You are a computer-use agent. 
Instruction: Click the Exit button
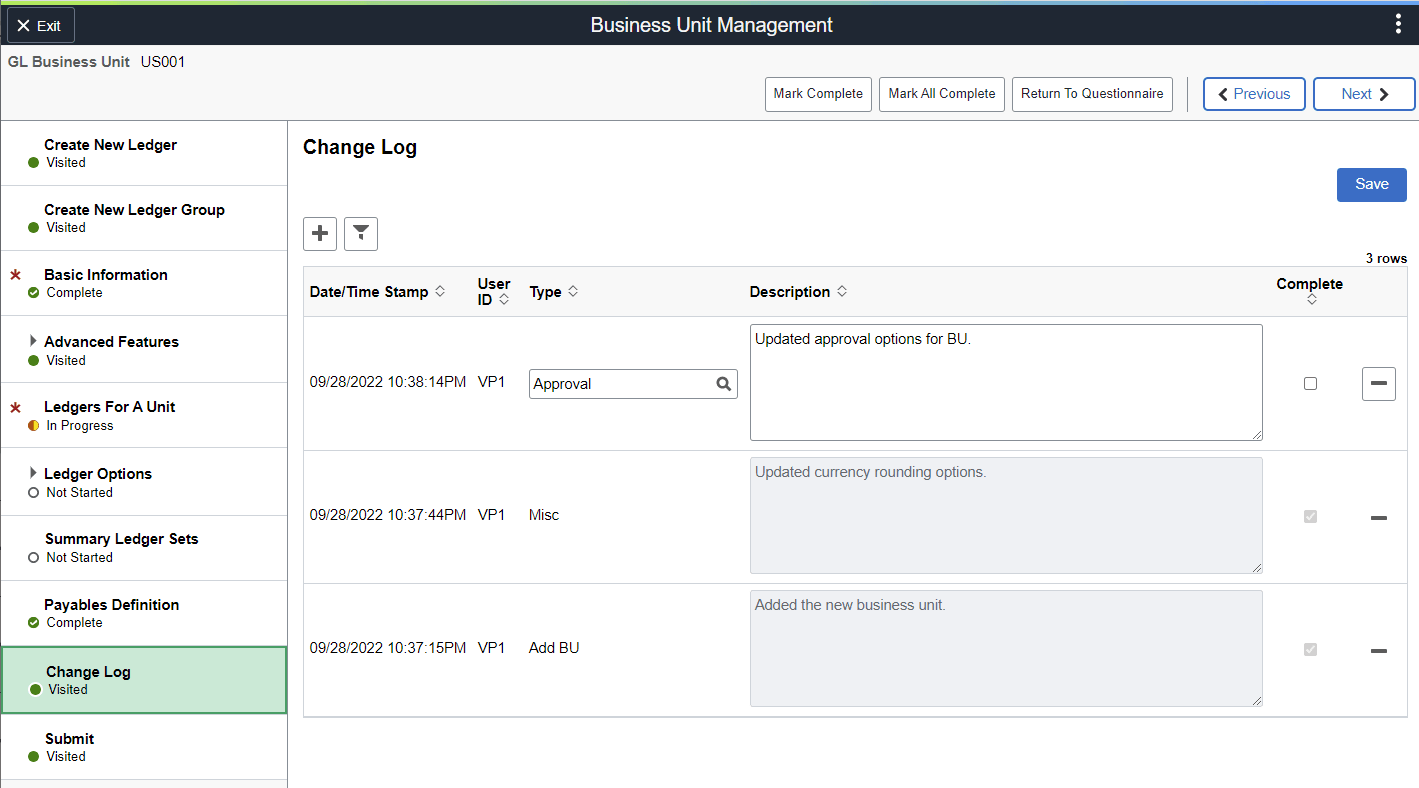click(40, 26)
